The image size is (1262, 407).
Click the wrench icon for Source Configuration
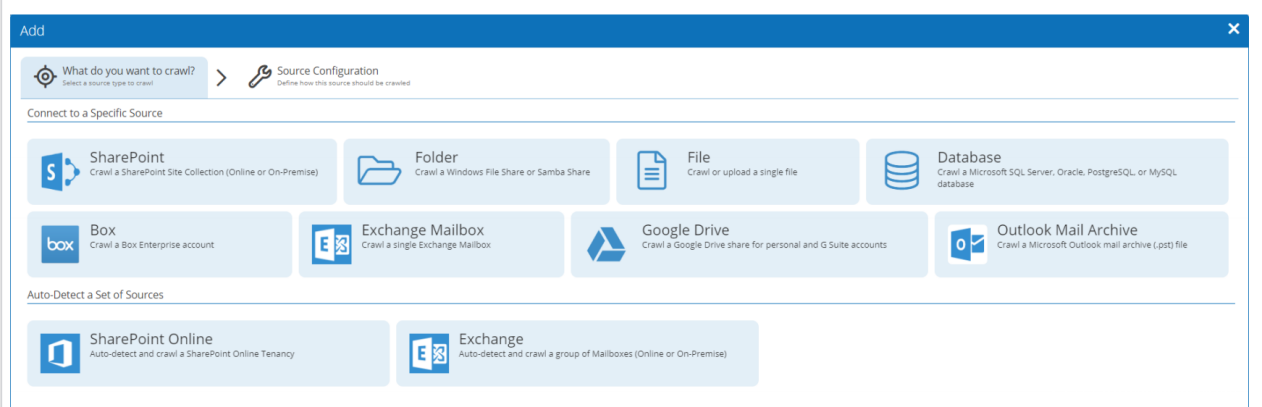260,77
